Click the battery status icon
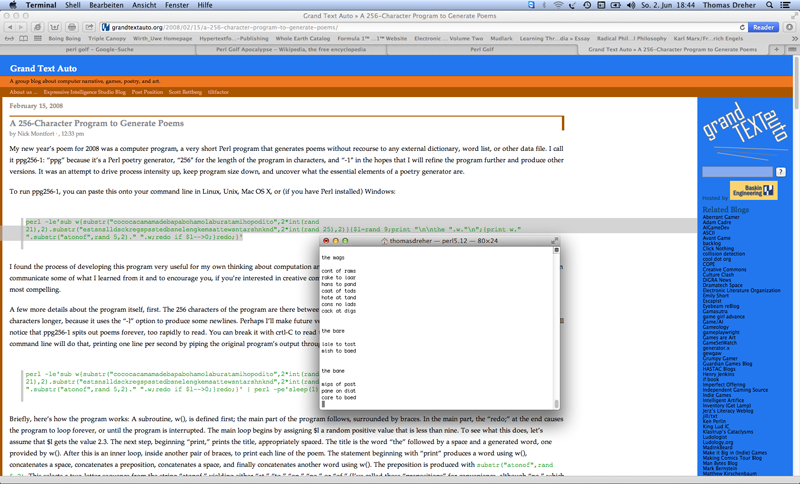This screenshot has width=800, height=484. 616,5
